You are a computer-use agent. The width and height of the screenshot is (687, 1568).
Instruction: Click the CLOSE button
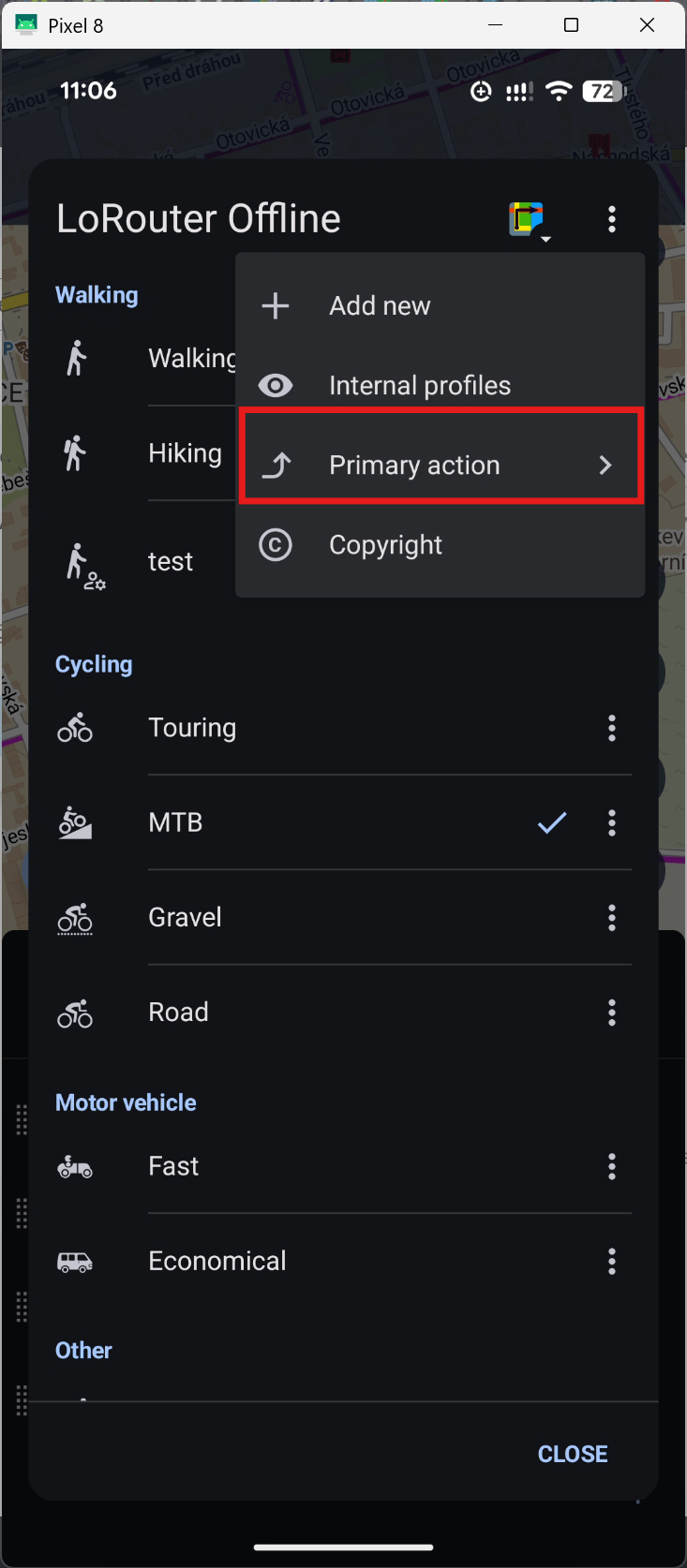pos(573,1454)
